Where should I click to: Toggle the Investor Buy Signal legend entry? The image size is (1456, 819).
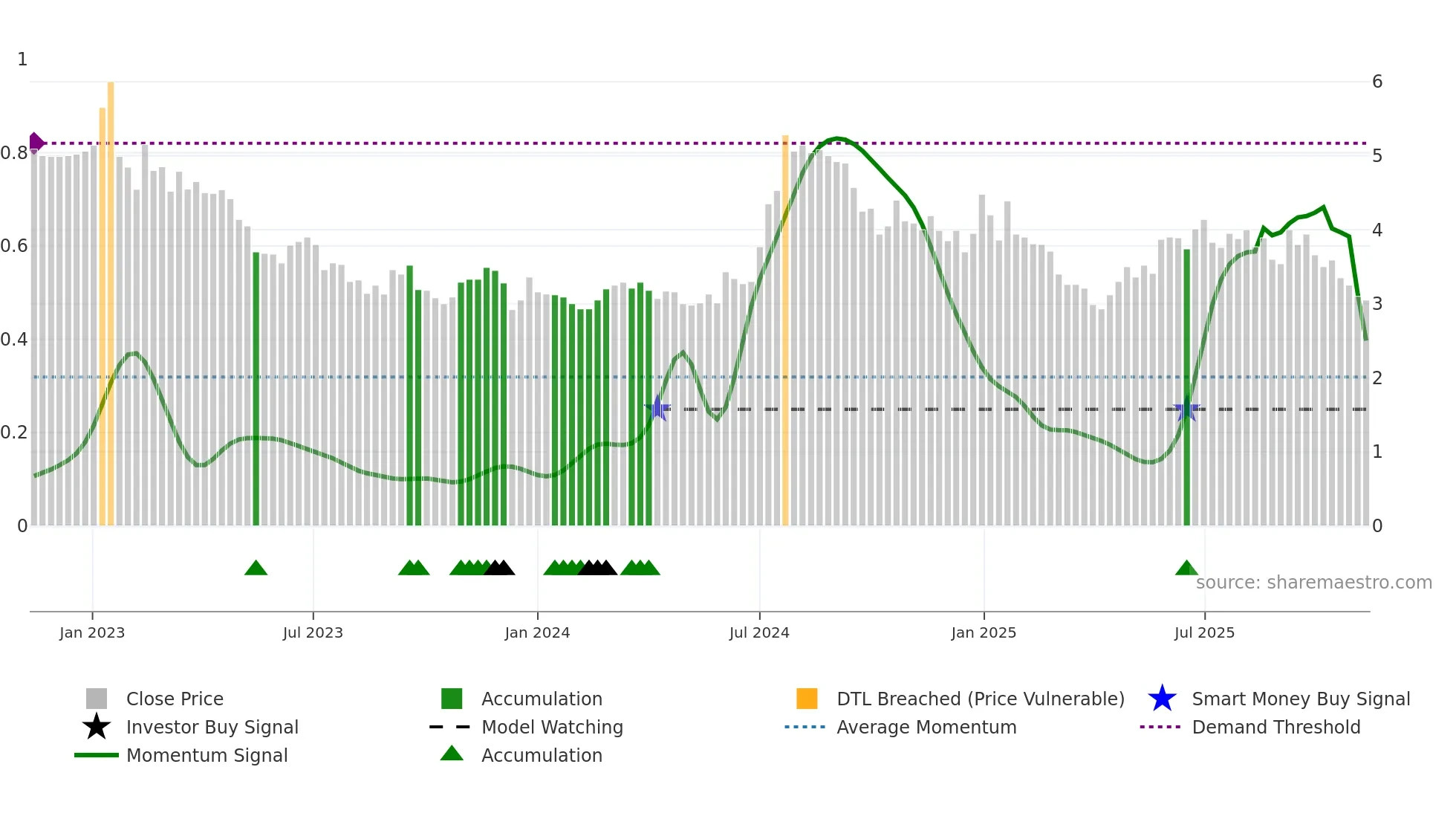tap(212, 727)
